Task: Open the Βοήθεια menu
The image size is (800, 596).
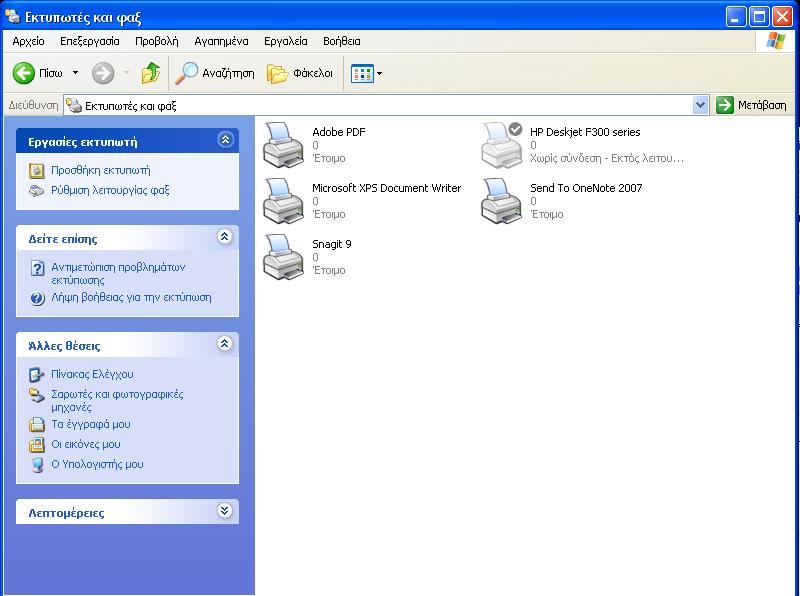Action: (342, 41)
